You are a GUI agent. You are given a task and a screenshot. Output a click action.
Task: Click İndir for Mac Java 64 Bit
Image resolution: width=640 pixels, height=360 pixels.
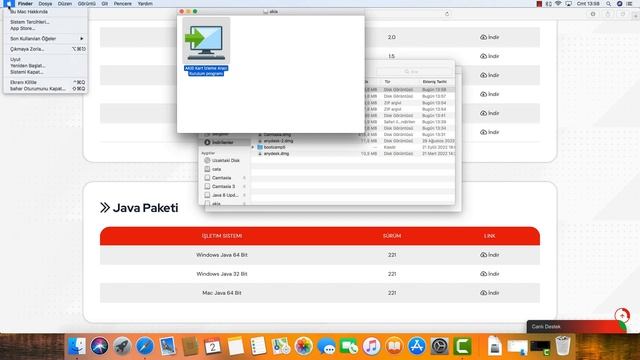pos(489,293)
